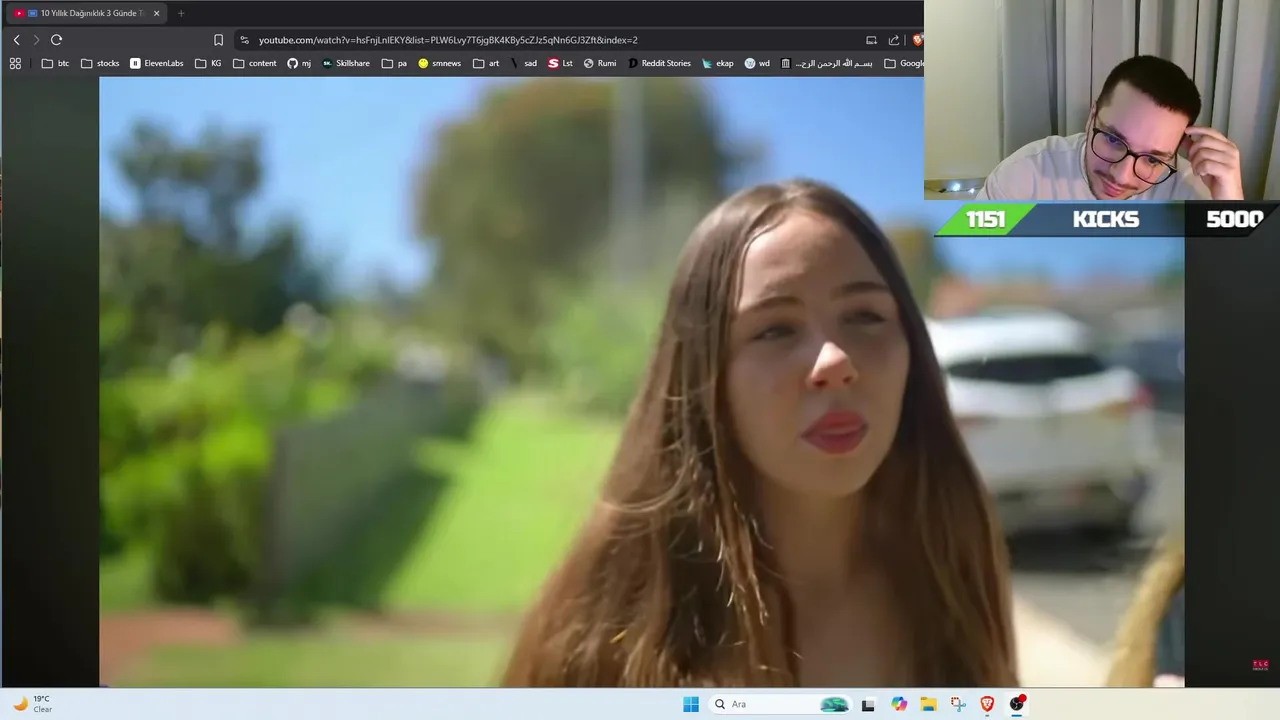
Task: Click the share icon in address bar
Action: [894, 40]
